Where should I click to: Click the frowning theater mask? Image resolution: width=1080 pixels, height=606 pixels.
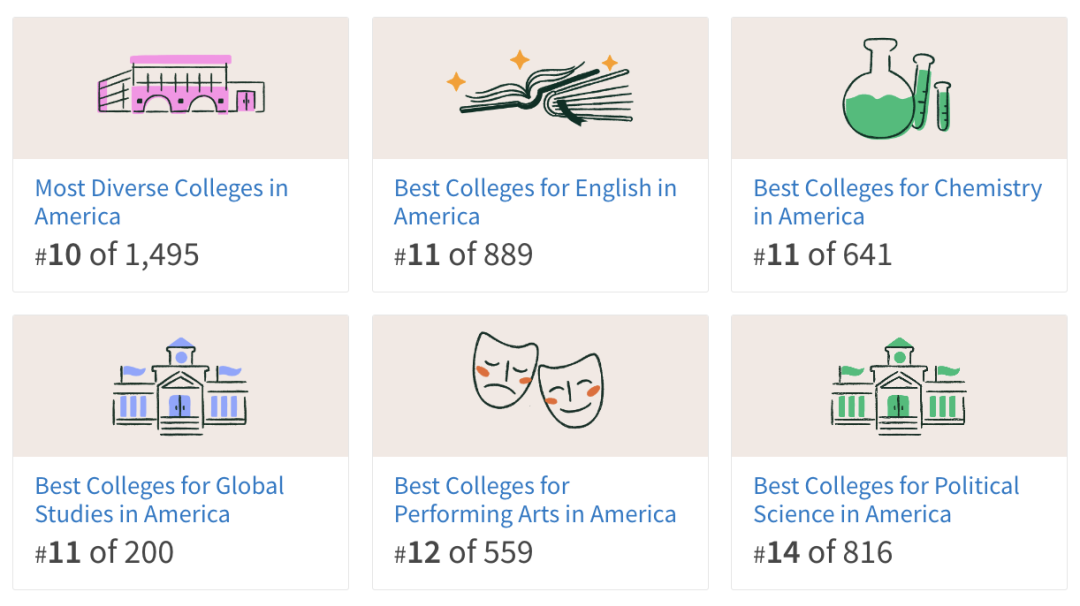point(503,367)
